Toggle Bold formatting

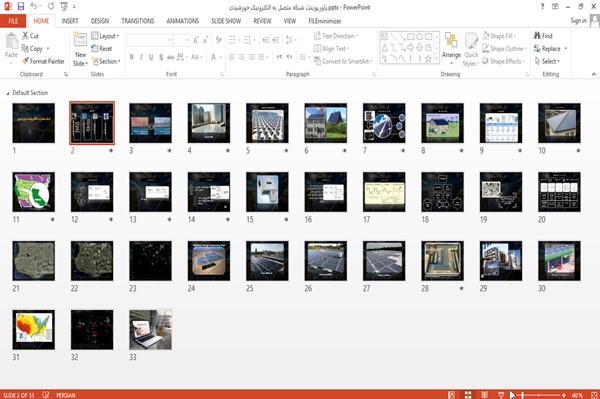pos(132,57)
